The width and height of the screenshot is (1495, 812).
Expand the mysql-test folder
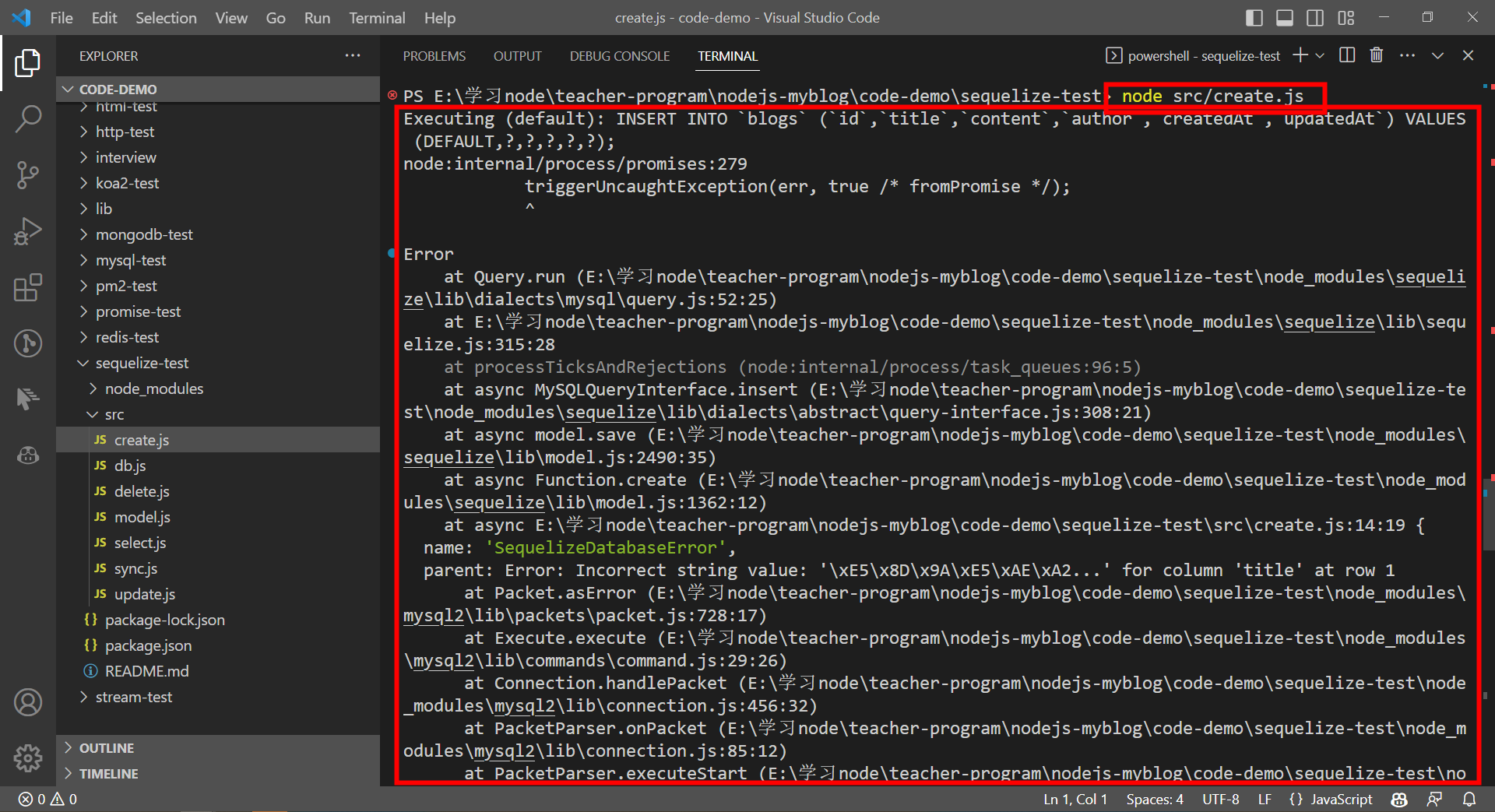click(x=218, y=260)
